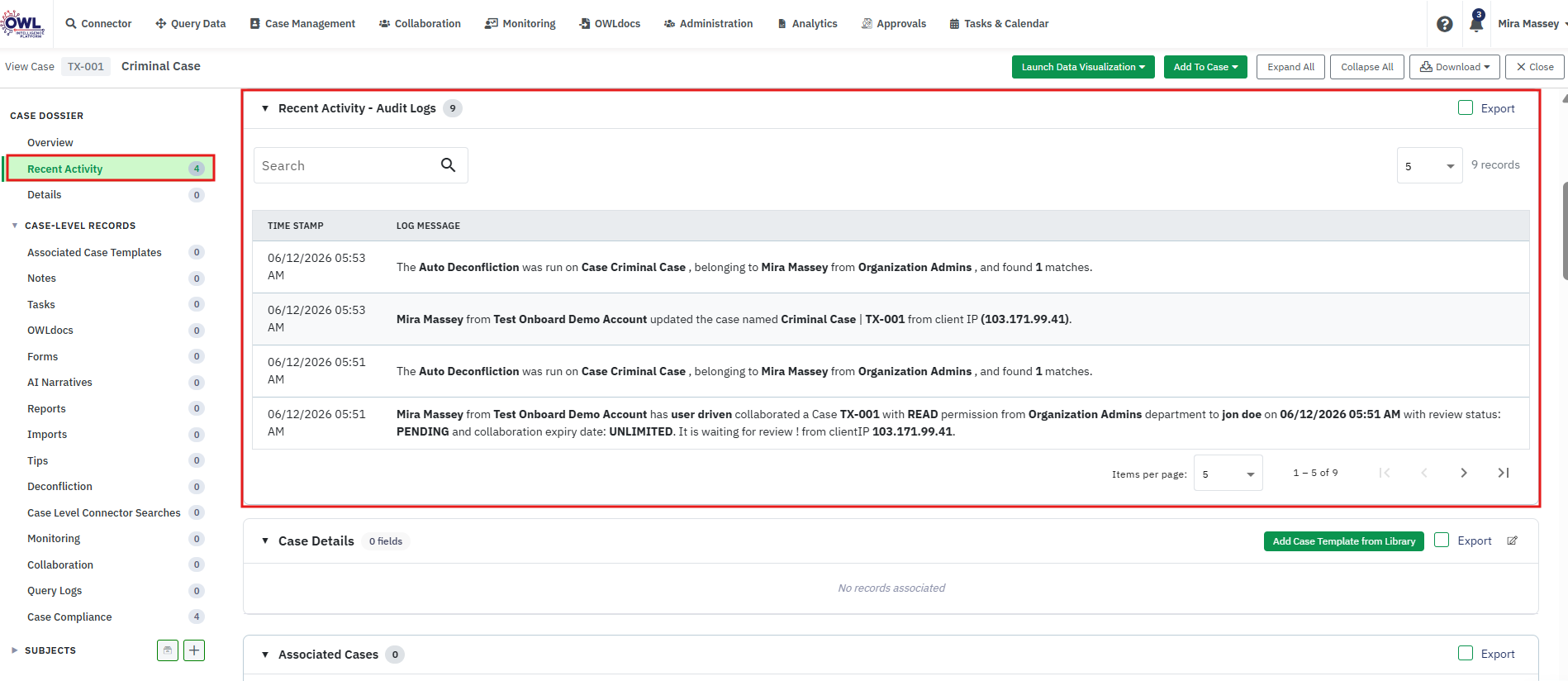The image size is (1568, 681).
Task: Open the Query Data menu
Action: point(190,24)
